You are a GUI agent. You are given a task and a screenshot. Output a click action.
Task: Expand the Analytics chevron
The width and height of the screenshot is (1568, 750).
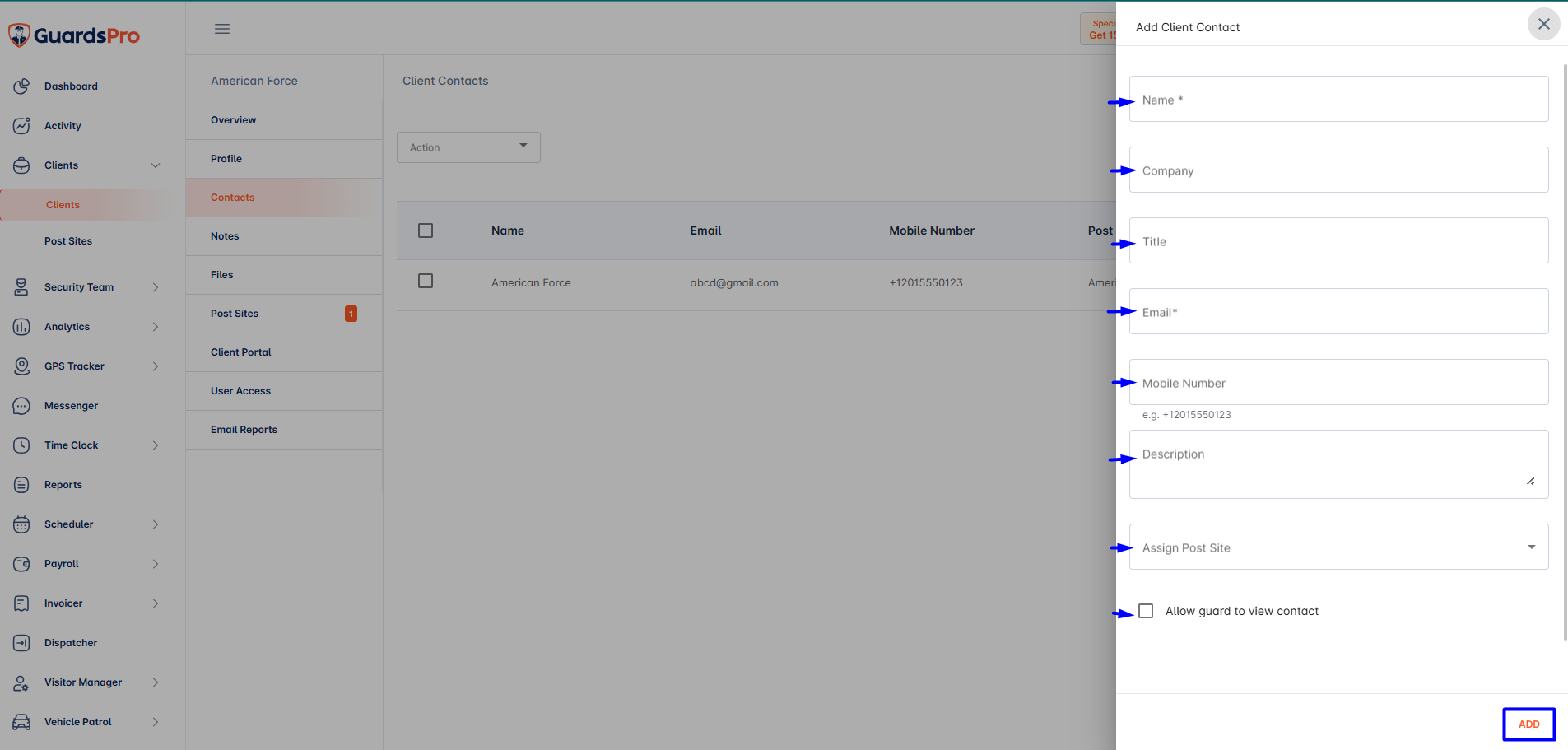click(156, 327)
